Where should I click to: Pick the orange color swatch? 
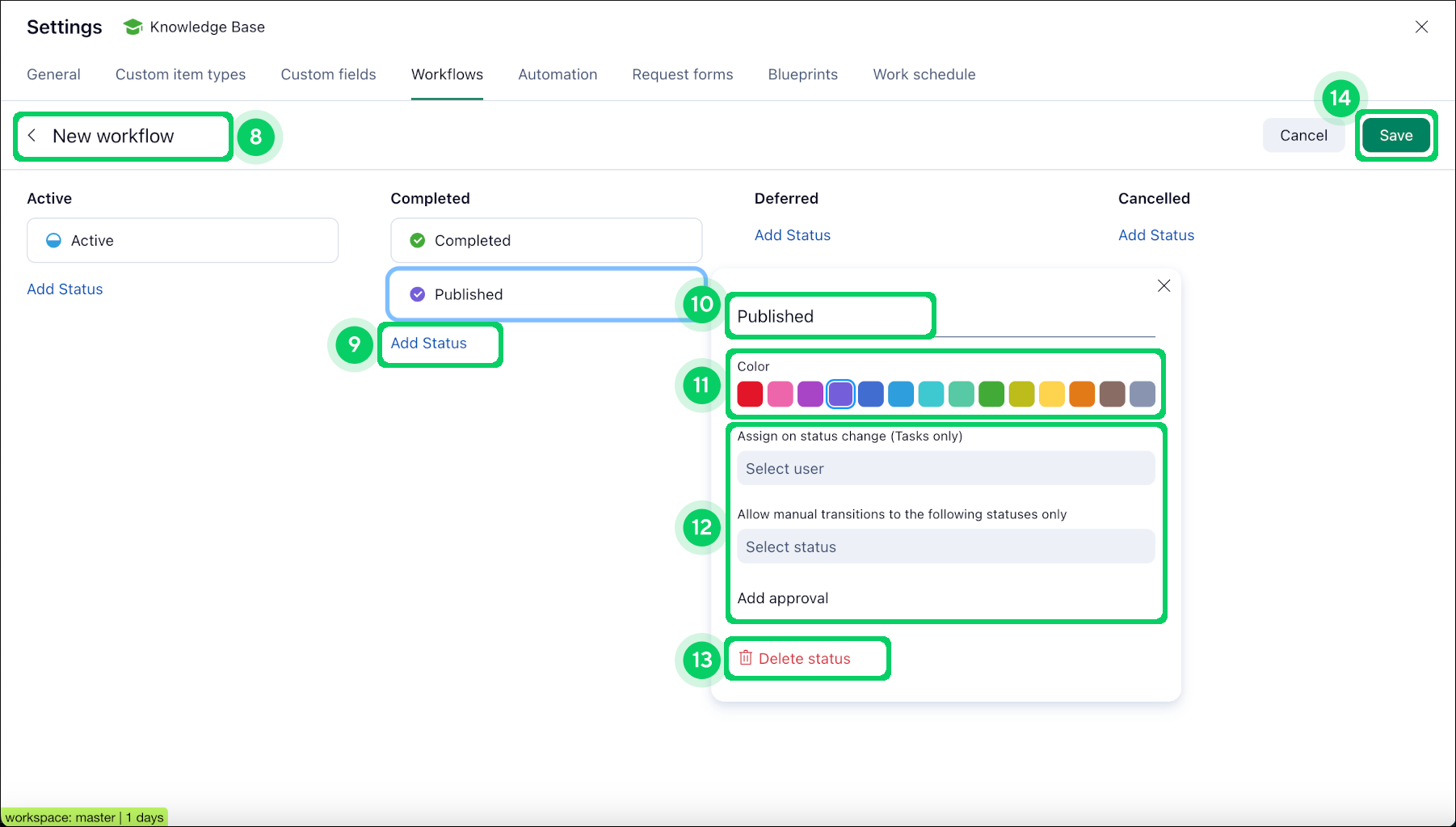[x=1081, y=394]
